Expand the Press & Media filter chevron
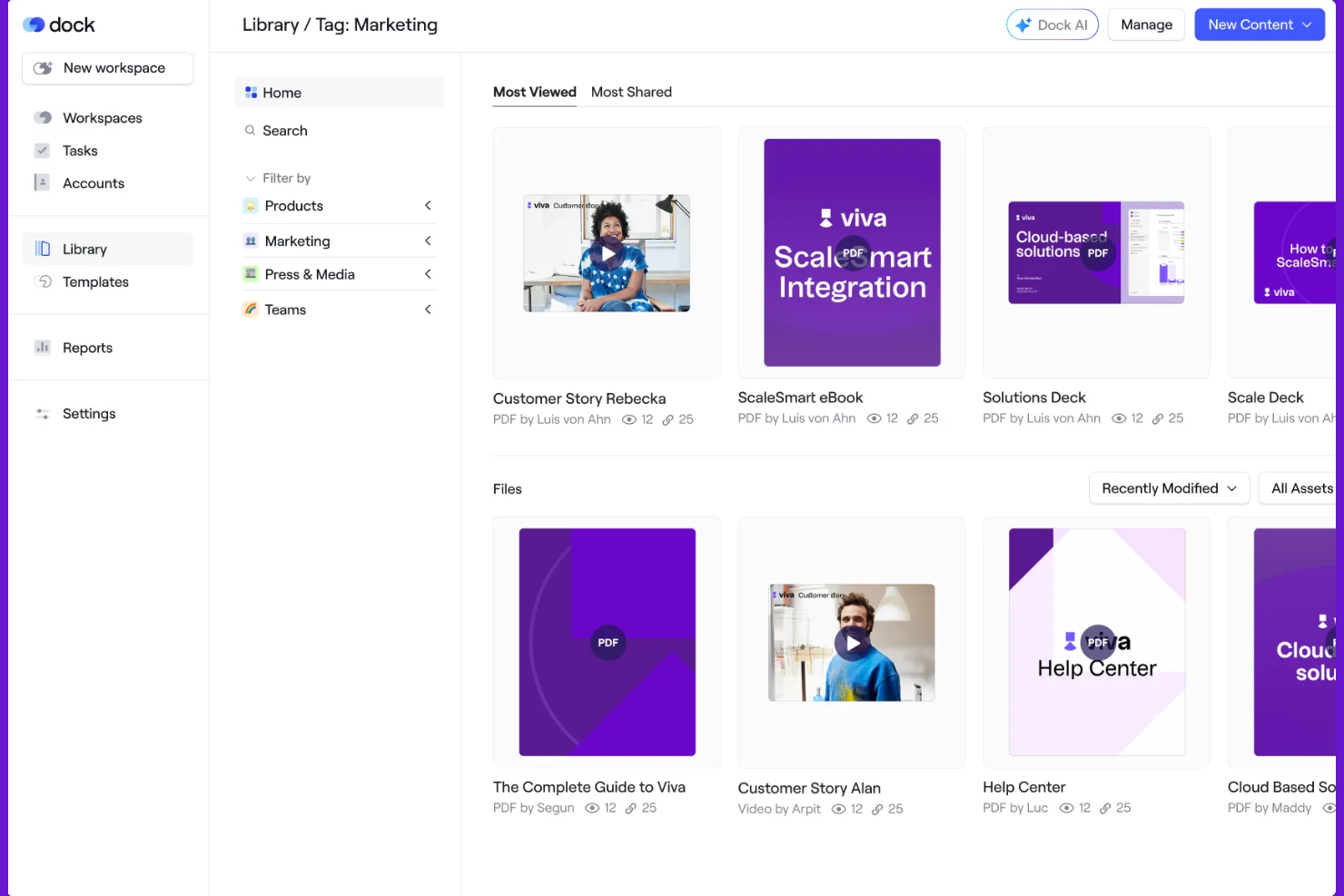Viewport: 1344px width, 896px height. tap(428, 274)
